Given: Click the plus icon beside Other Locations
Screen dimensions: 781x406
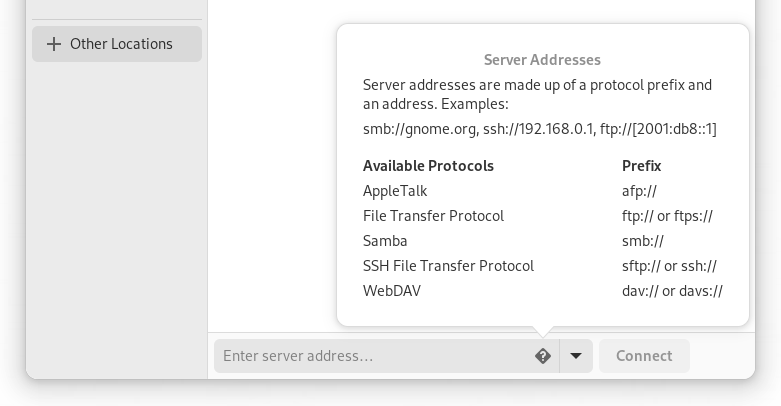Looking at the screenshot, I should 54,44.
